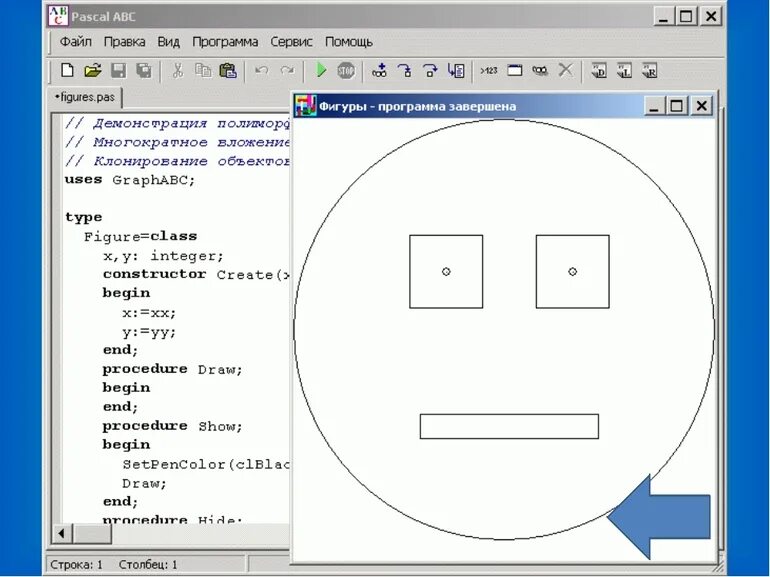The height and width of the screenshot is (577, 770).
Task: Click the gray X toolbar icon
Action: pyautogui.click(x=566, y=70)
